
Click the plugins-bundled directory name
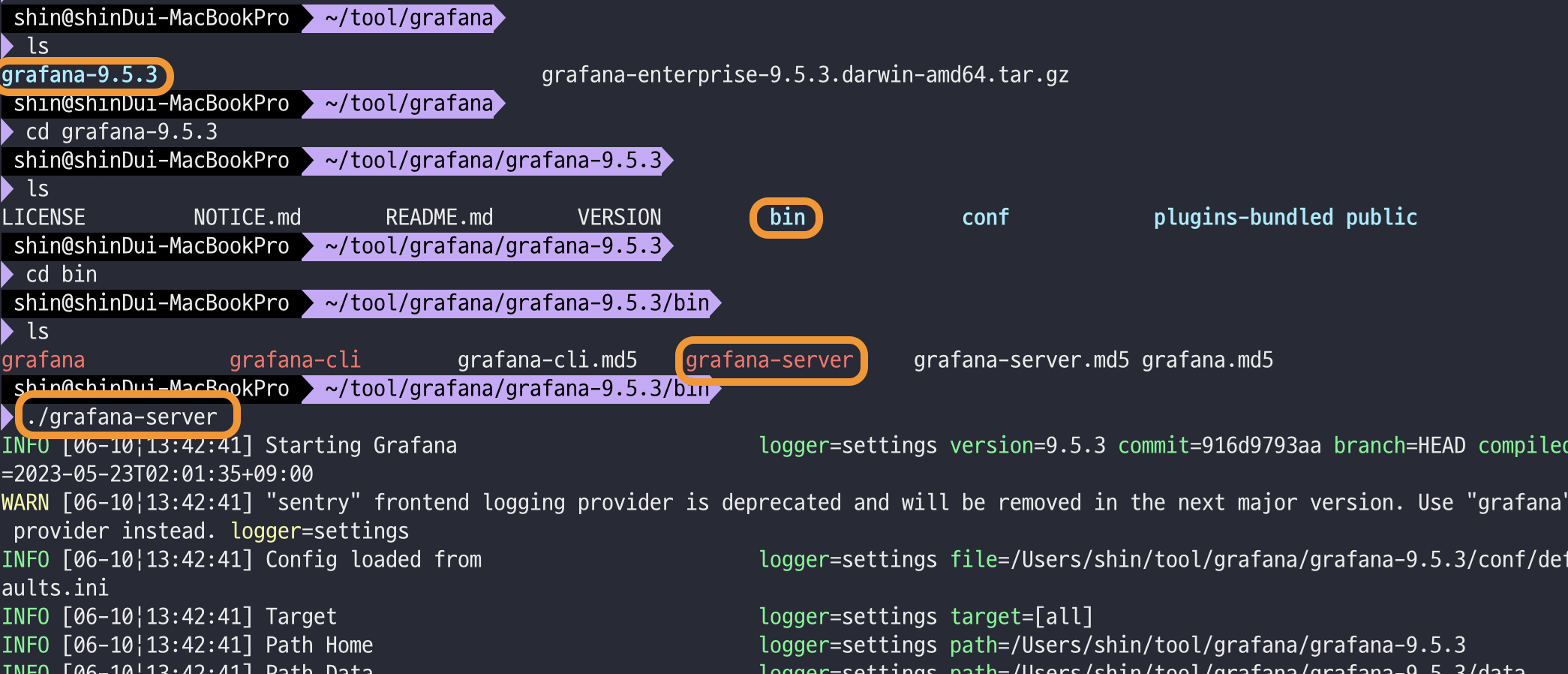point(1243,218)
